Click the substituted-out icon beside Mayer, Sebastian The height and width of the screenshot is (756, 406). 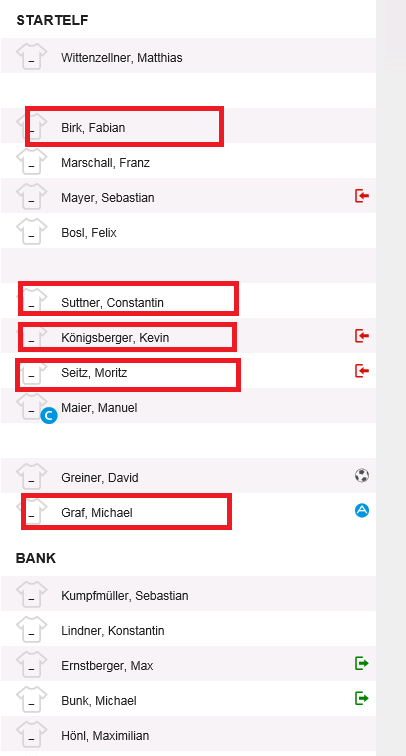click(362, 196)
